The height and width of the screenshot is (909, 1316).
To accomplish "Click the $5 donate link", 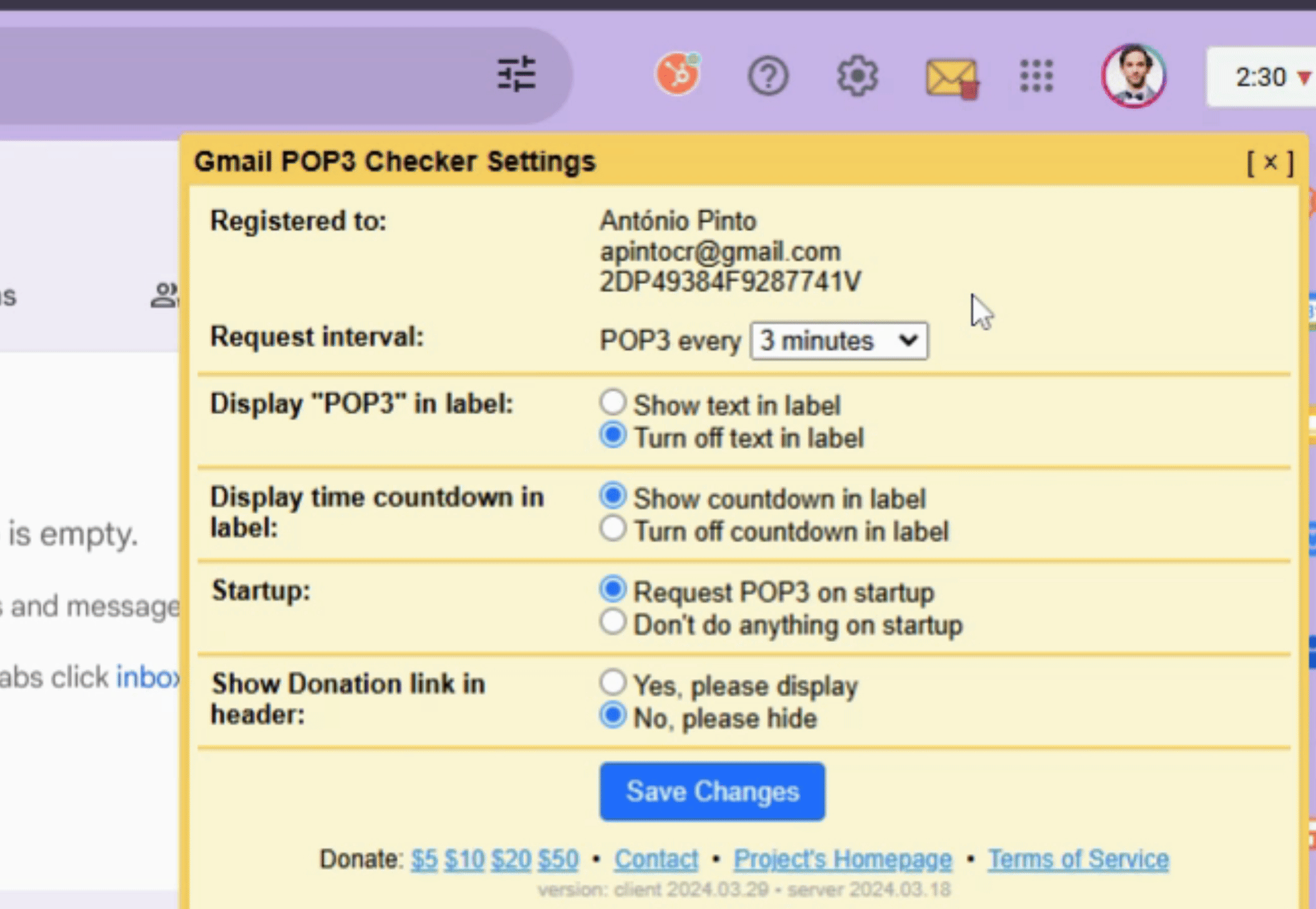I will tap(424, 859).
